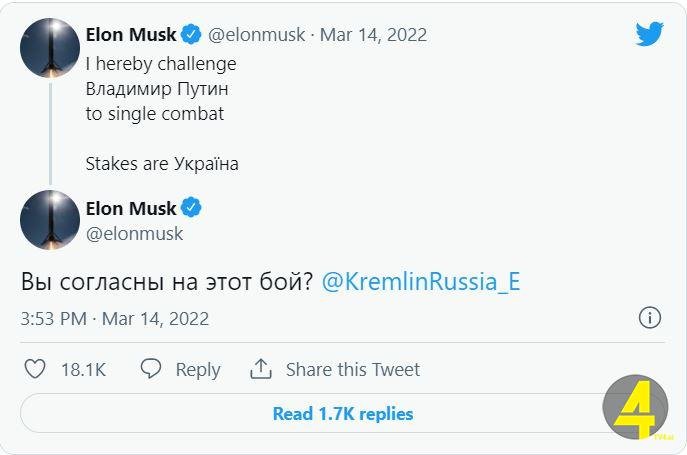Open the circled info icon
This screenshot has width=687, height=455.
coord(649,318)
